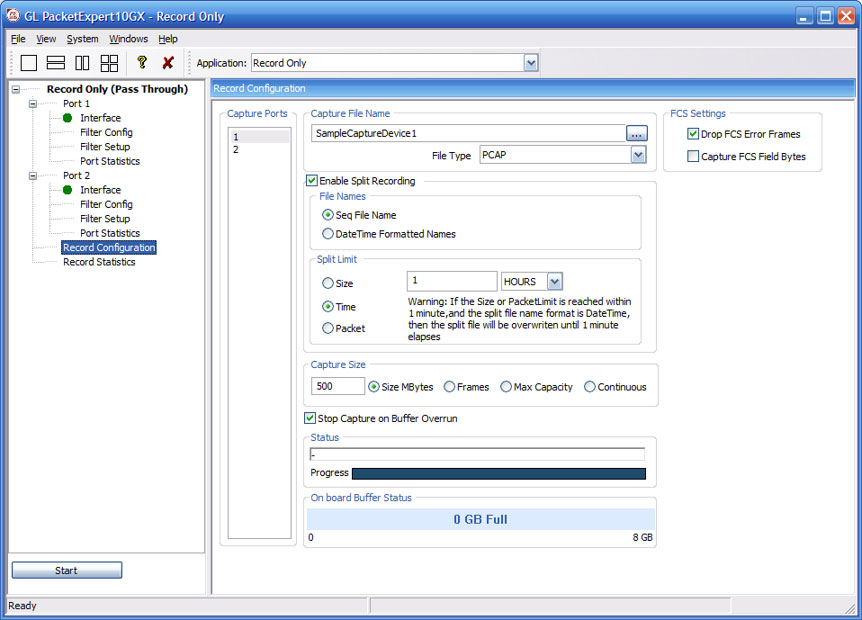Open the Application dropdown list

click(531, 63)
